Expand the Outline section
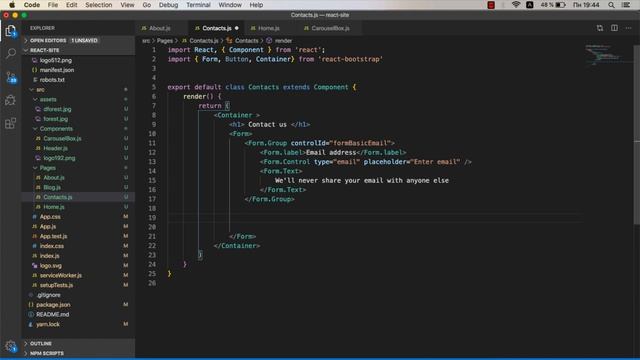Image resolution: width=640 pixels, height=360 pixels. 78,344
